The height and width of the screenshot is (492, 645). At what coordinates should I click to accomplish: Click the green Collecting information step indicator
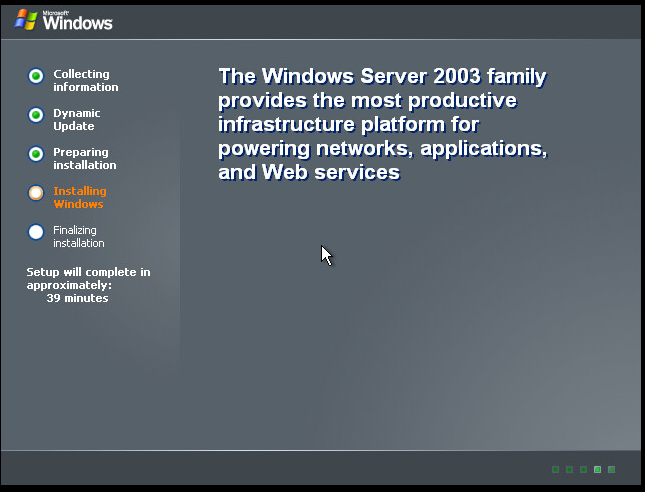point(36,76)
